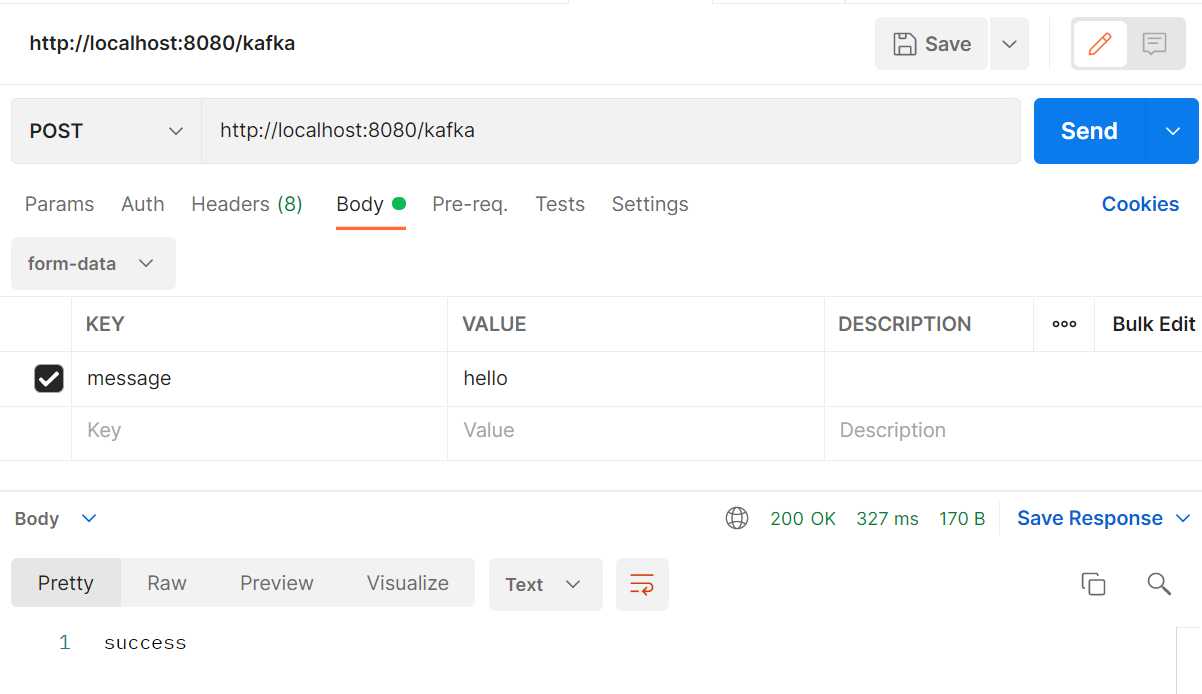This screenshot has height=694, width=1202.
Task: Click the 'message' key cell
Action: 260,379
